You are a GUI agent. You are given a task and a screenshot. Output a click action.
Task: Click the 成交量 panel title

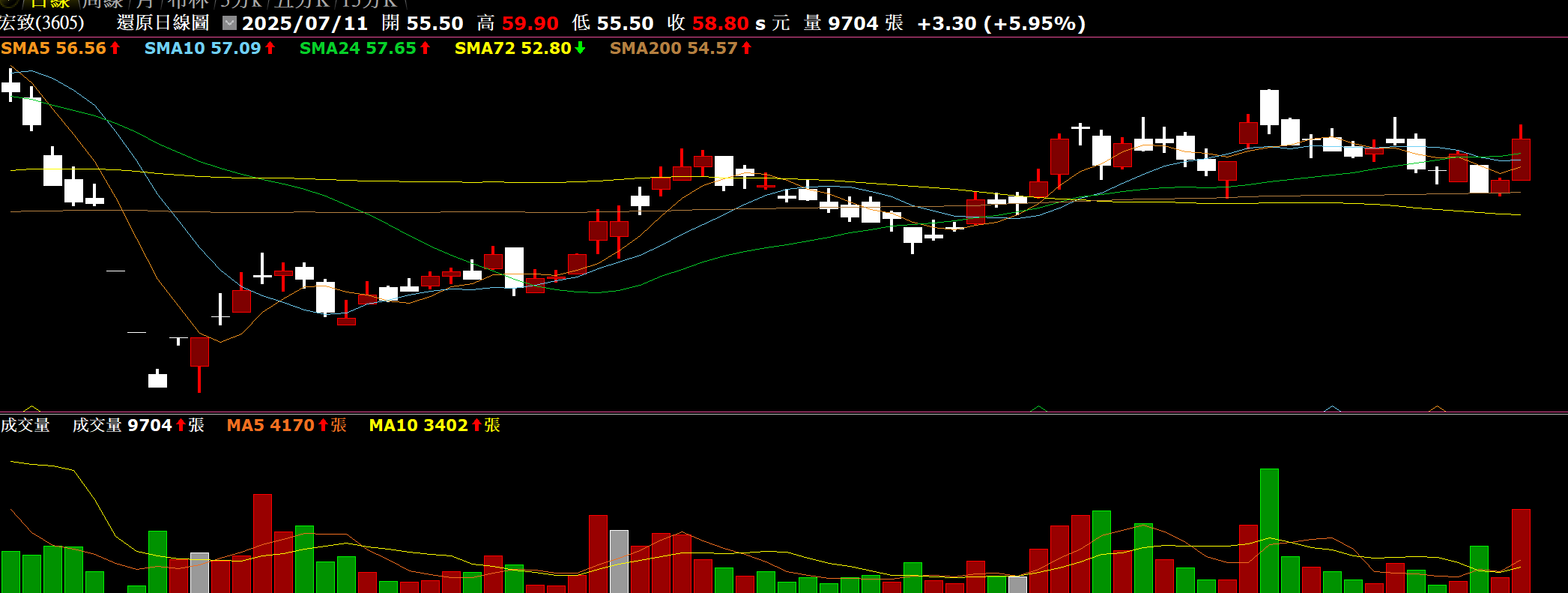25,425
